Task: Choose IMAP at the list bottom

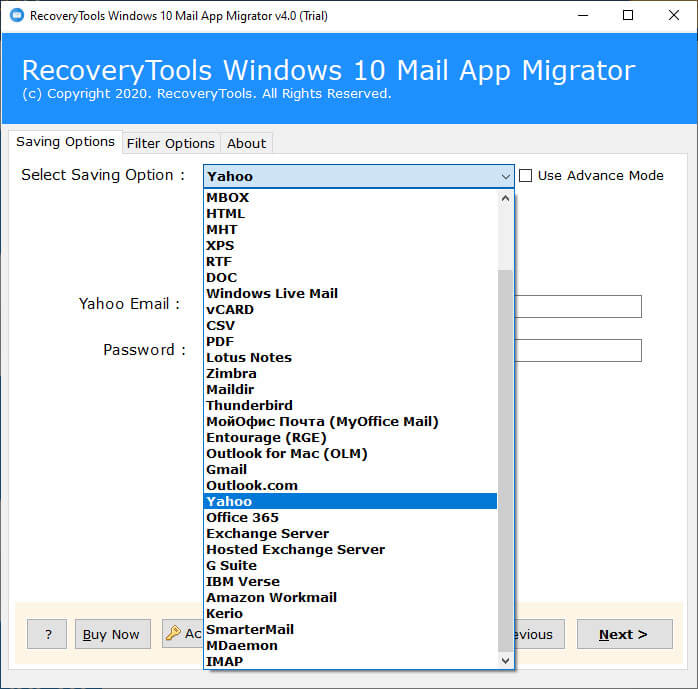Action: 350,661
